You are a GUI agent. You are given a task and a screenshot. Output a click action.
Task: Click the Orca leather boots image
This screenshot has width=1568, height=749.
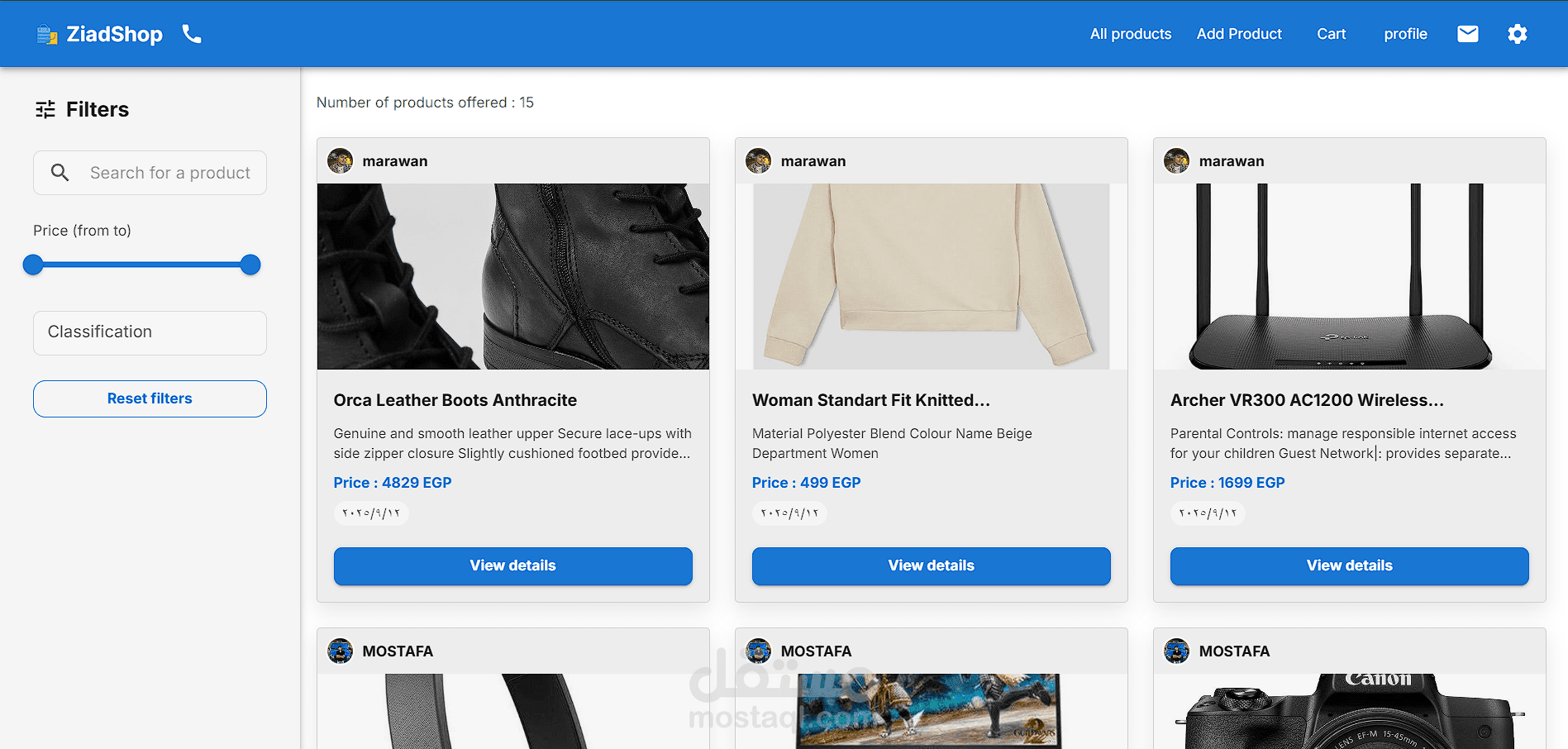[x=513, y=276]
